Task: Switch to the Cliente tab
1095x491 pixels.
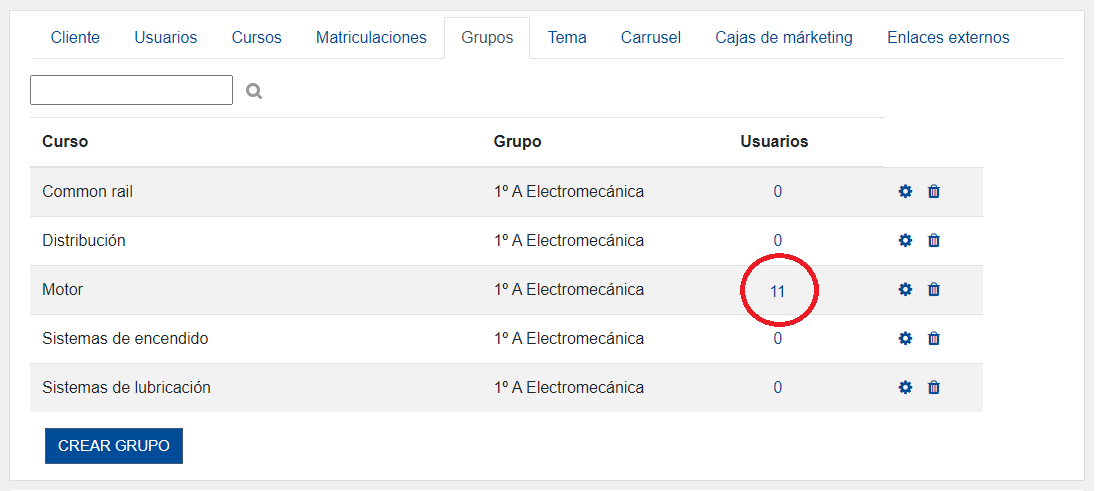Action: pyautogui.click(x=75, y=38)
